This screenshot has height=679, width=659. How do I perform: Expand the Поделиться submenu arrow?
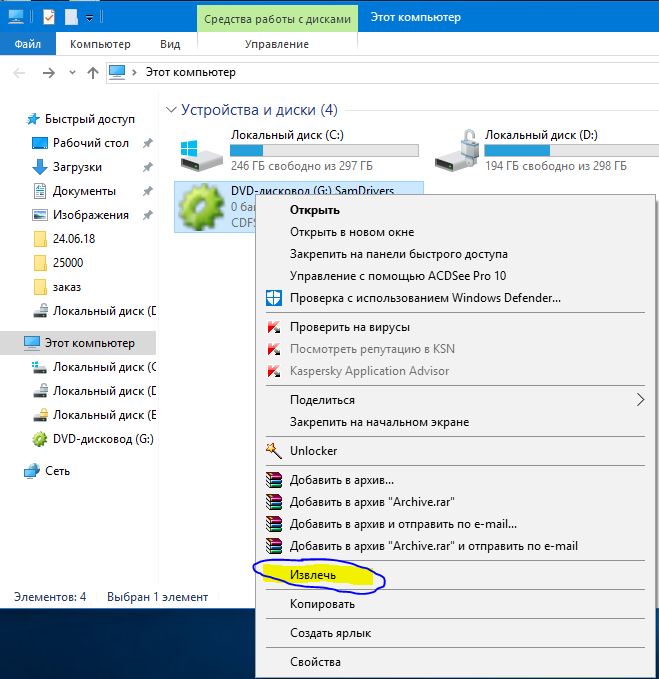tap(640, 400)
